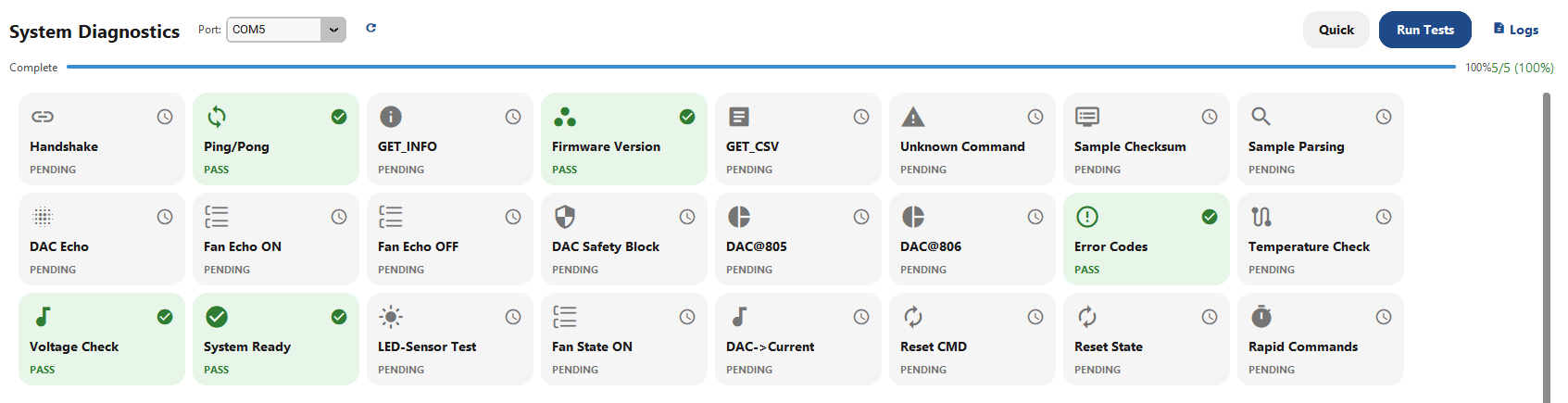Click the Voltage Check note icon
Image resolution: width=1568 pixels, height=403 pixels.
43,317
